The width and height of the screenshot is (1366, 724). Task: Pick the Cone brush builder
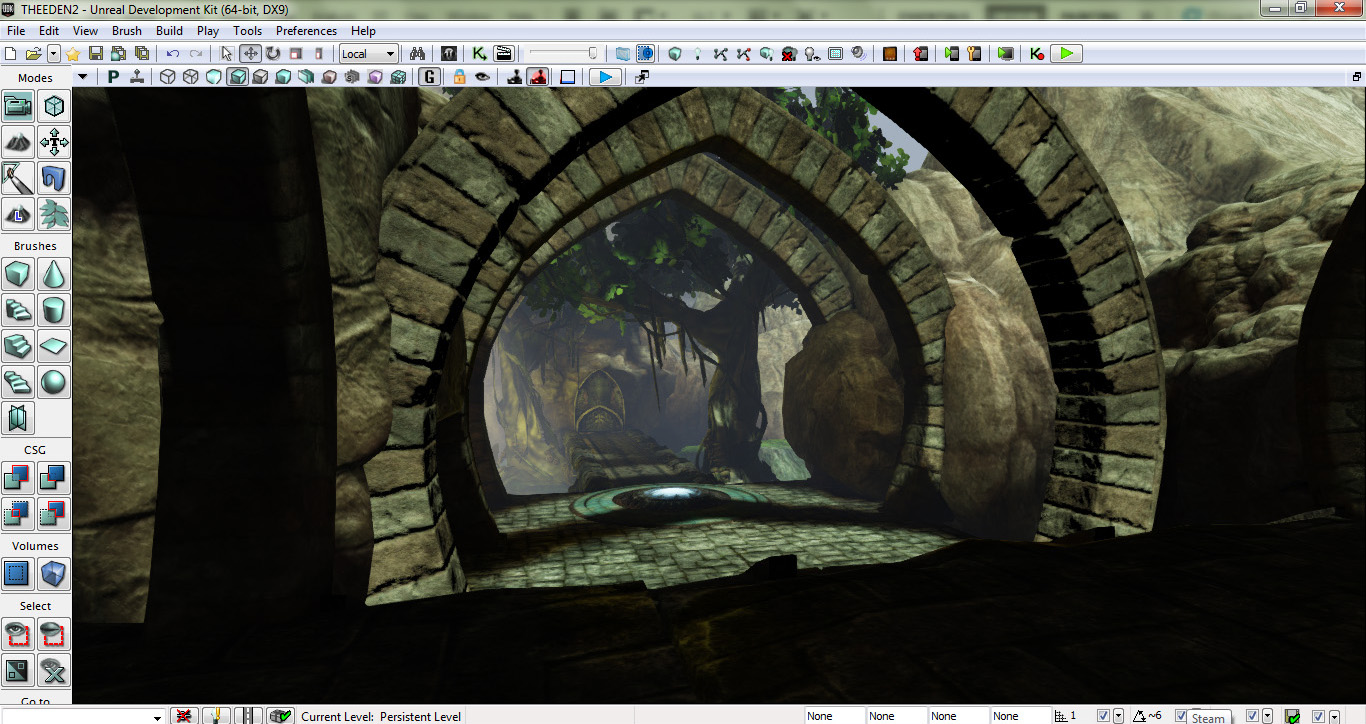tap(54, 274)
